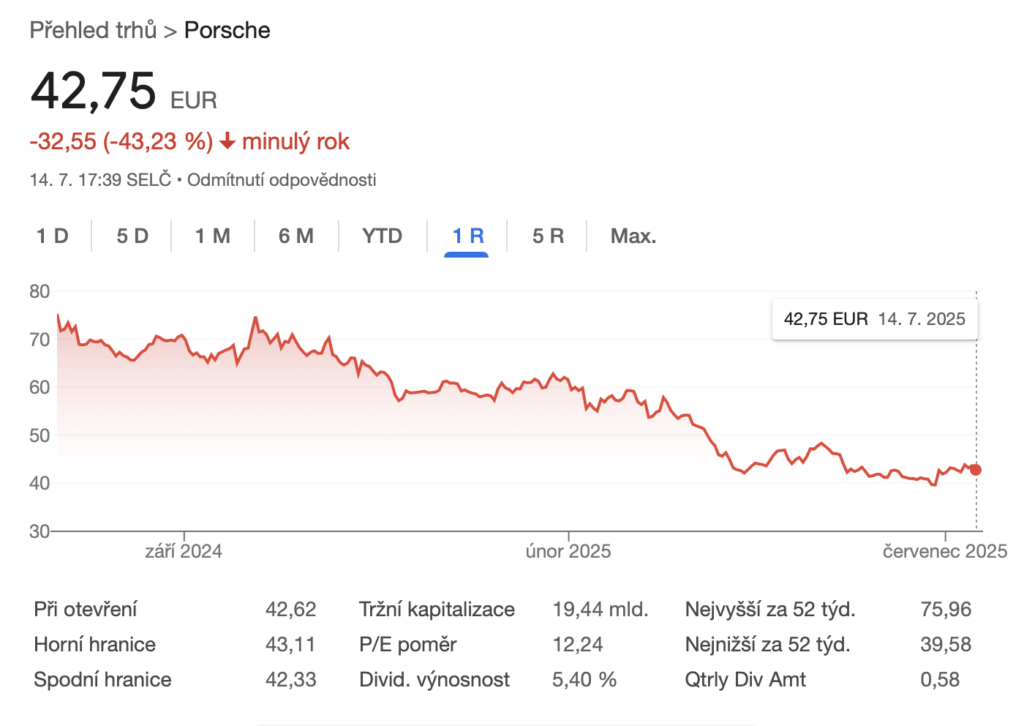Select the YTD range tab

point(382,236)
